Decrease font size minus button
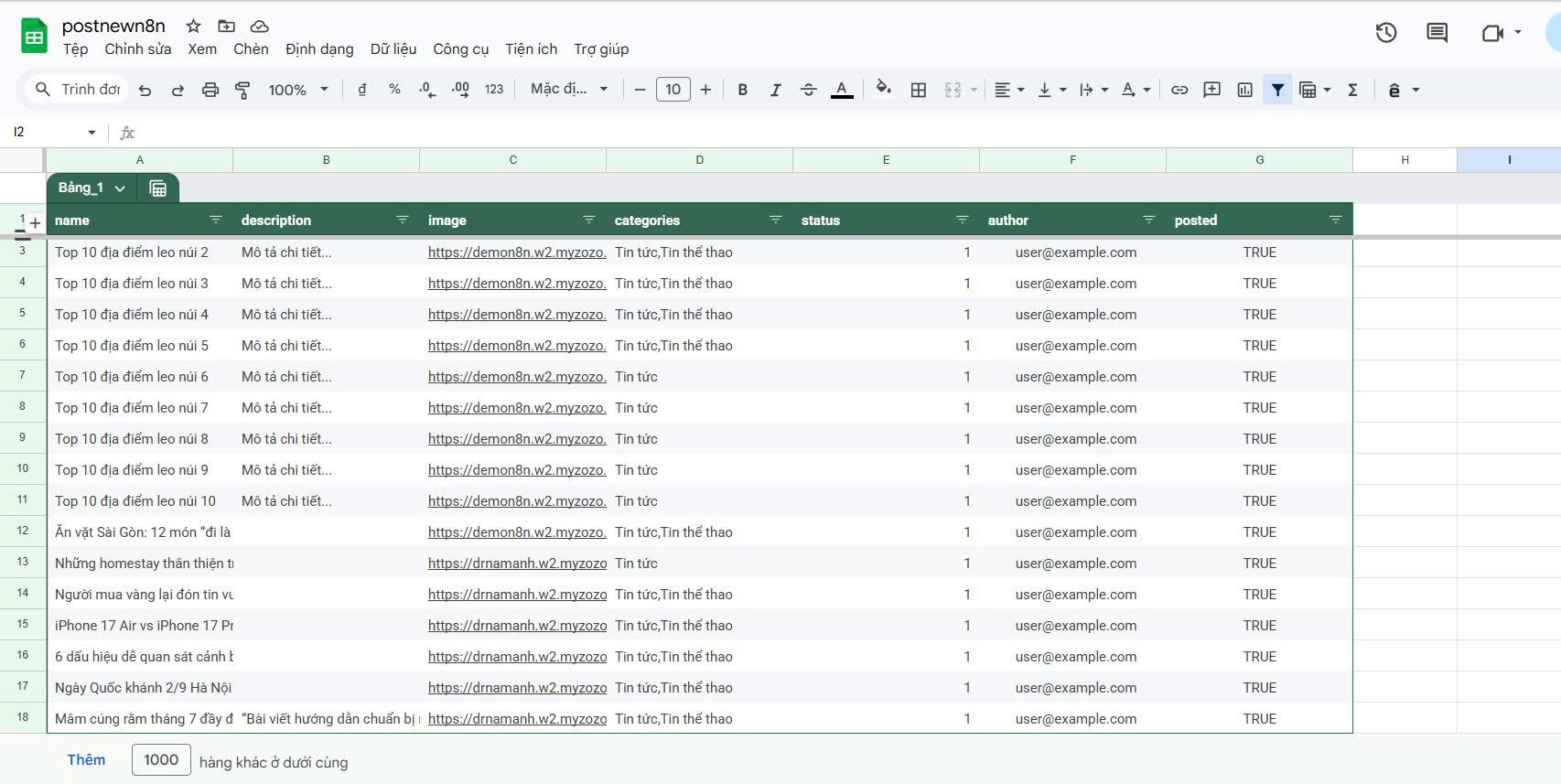The width and height of the screenshot is (1561, 784). (640, 90)
